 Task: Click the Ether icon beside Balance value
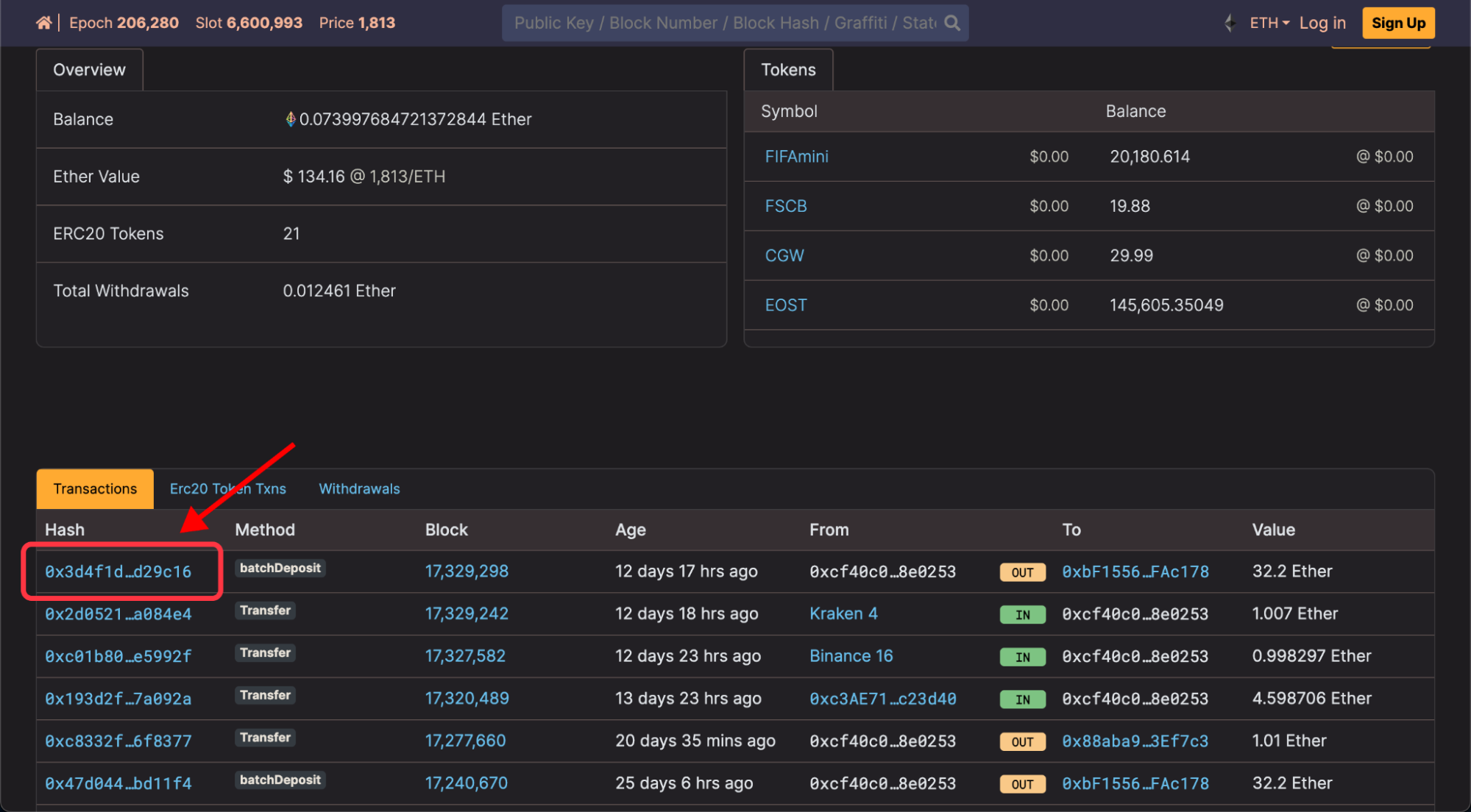290,119
